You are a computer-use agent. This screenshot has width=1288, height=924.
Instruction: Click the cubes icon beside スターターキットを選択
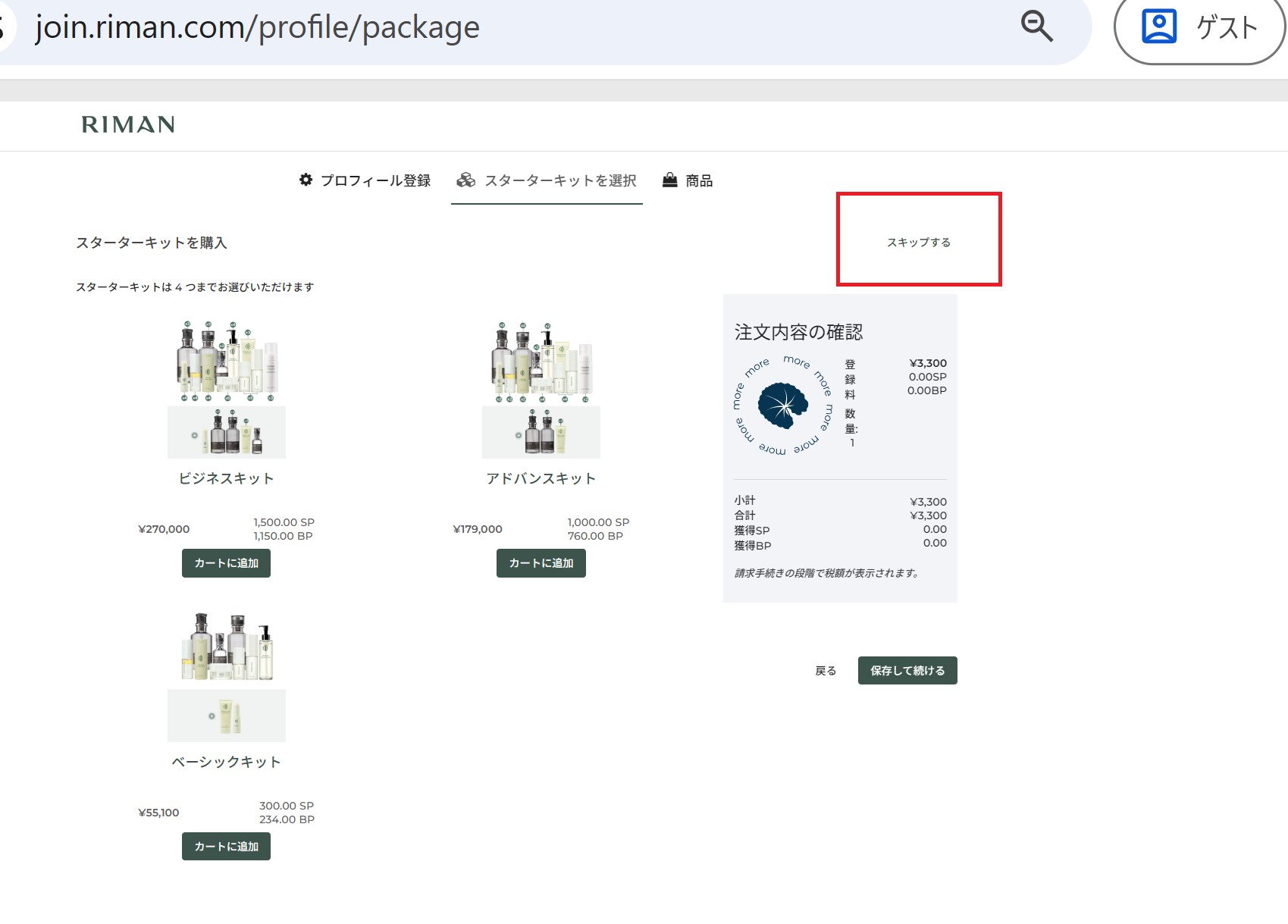(465, 180)
